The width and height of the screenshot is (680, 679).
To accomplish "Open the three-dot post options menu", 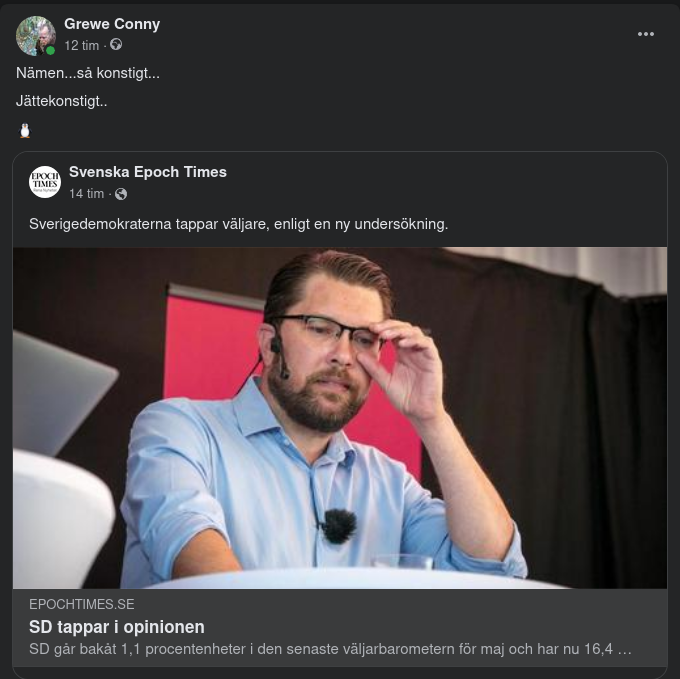I will coord(646,34).
